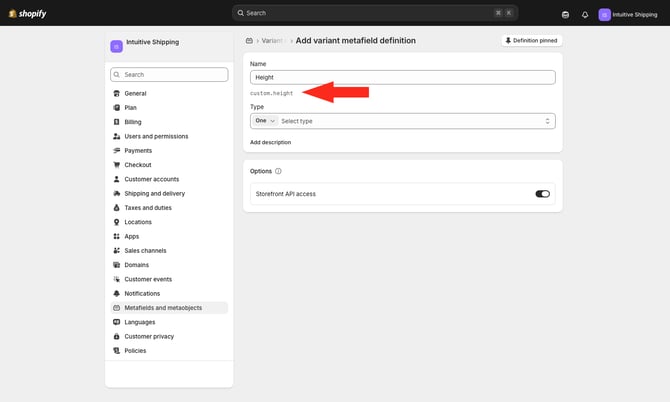
Task: Click the Checkout cart icon
Action: pos(116,165)
